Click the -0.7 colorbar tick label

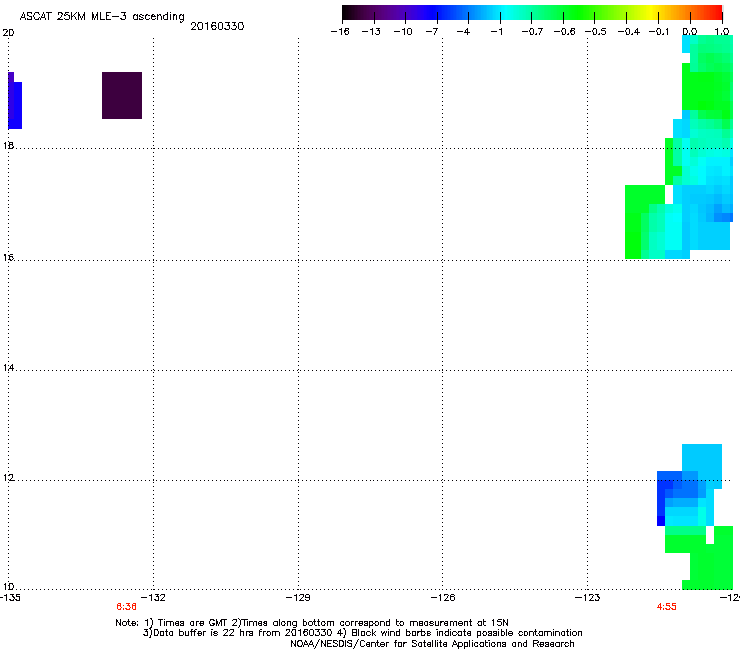[532, 32]
